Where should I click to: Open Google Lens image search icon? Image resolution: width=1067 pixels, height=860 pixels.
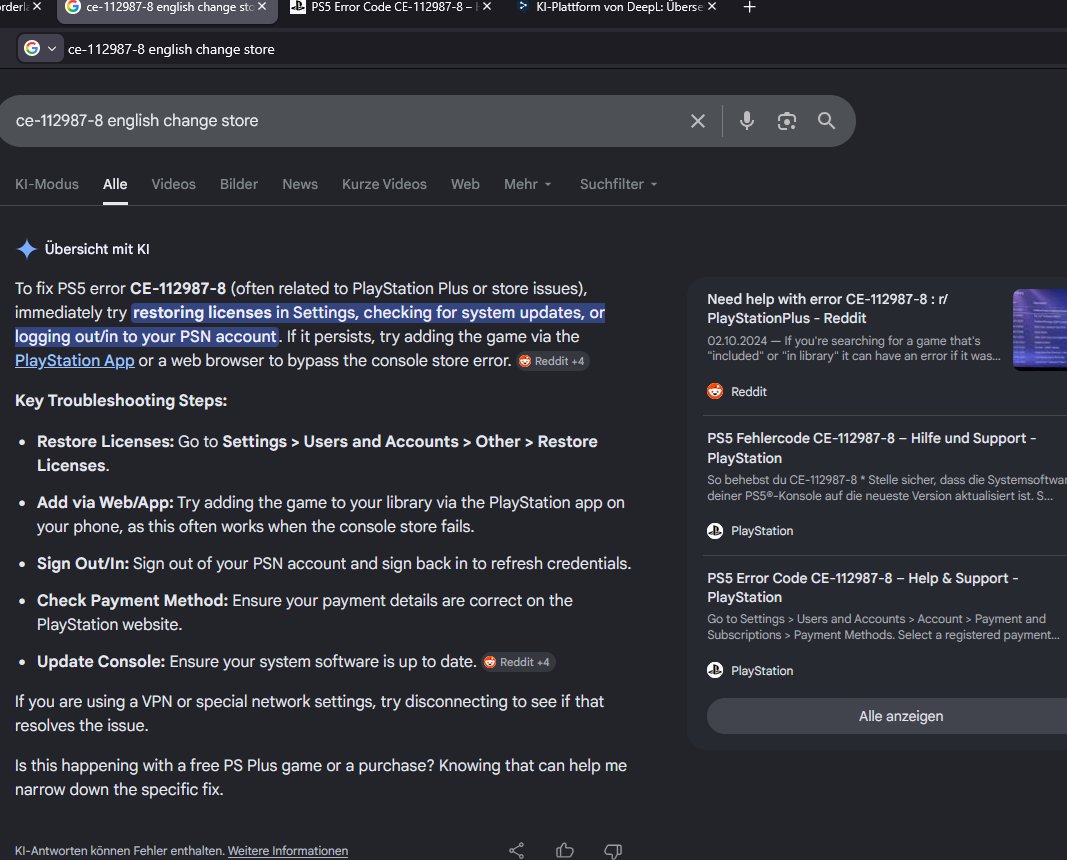787,121
